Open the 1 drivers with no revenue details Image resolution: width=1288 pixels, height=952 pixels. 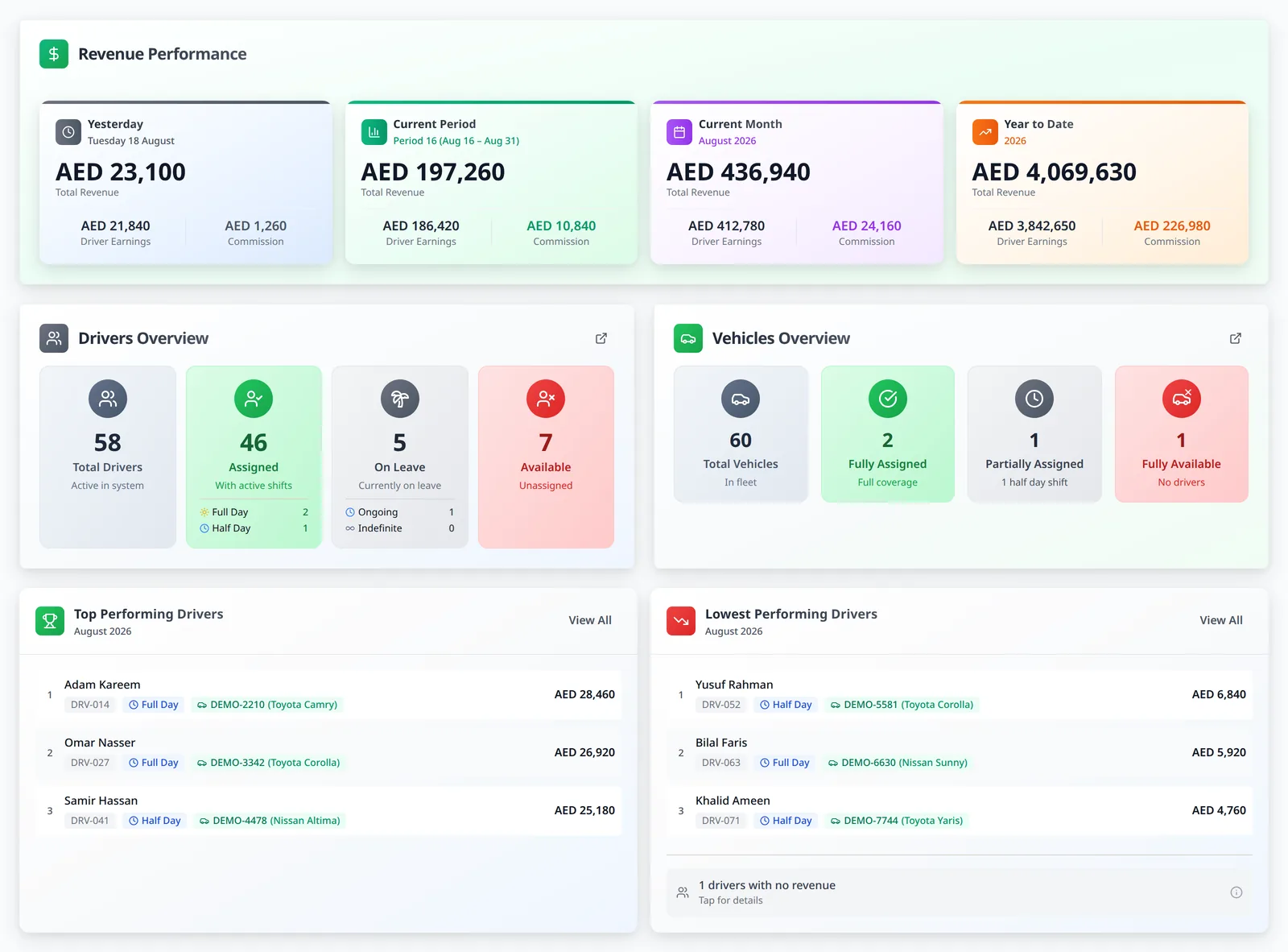pyautogui.click(x=960, y=892)
